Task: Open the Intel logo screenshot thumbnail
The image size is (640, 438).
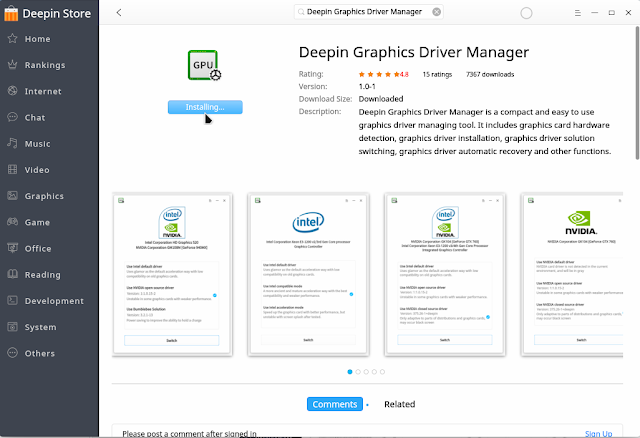Action: pyautogui.click(x=308, y=274)
